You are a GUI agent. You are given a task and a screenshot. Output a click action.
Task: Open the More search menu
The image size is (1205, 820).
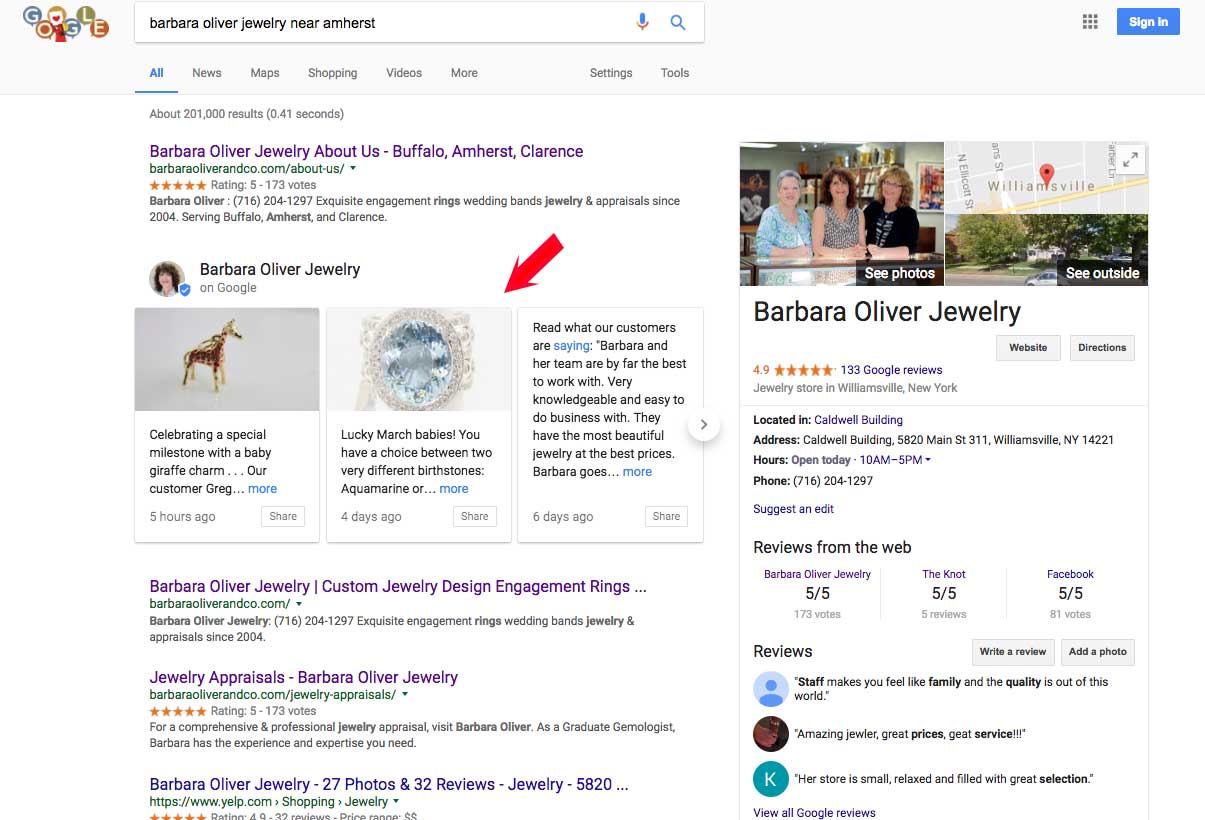[x=464, y=73]
